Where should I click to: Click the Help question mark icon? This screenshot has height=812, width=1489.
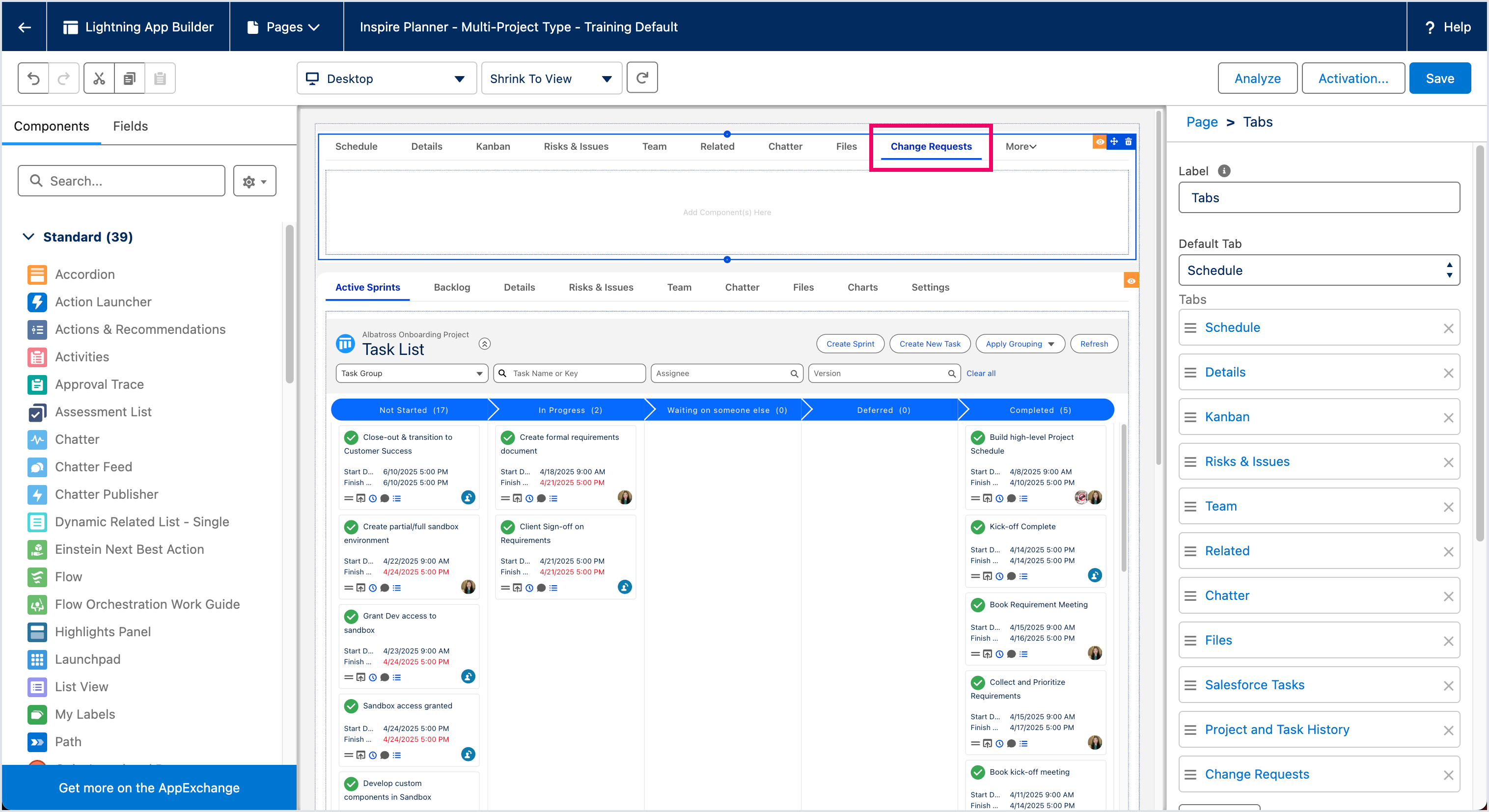pos(1430,28)
